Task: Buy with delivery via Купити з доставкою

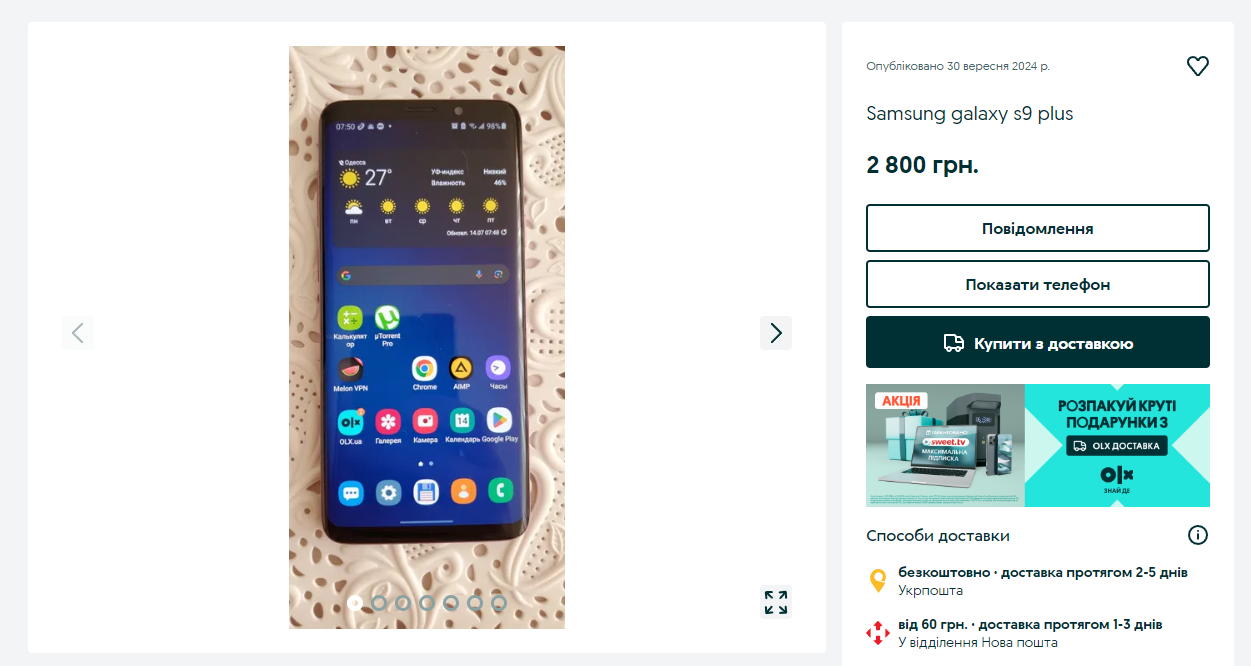Action: pos(1038,342)
